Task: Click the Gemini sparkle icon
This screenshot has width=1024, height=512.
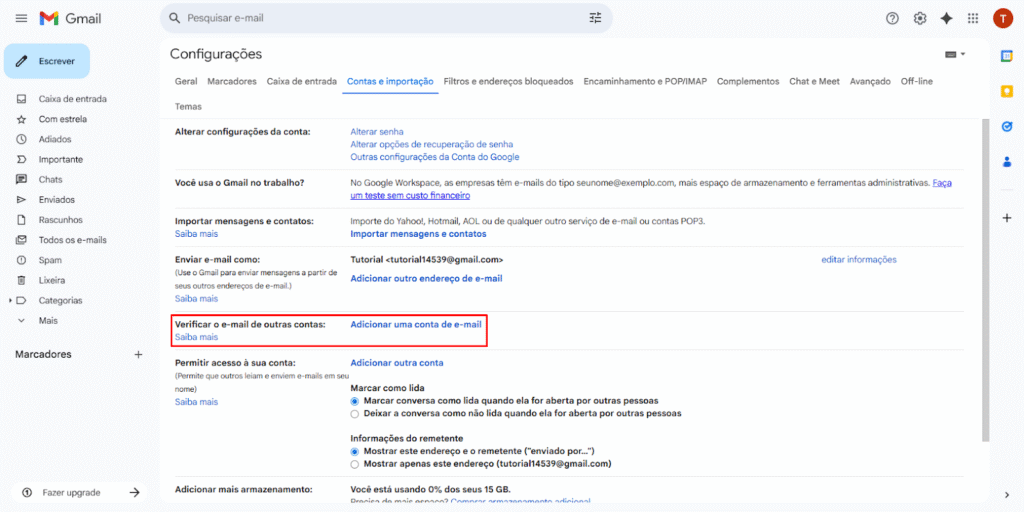Action: 946,18
